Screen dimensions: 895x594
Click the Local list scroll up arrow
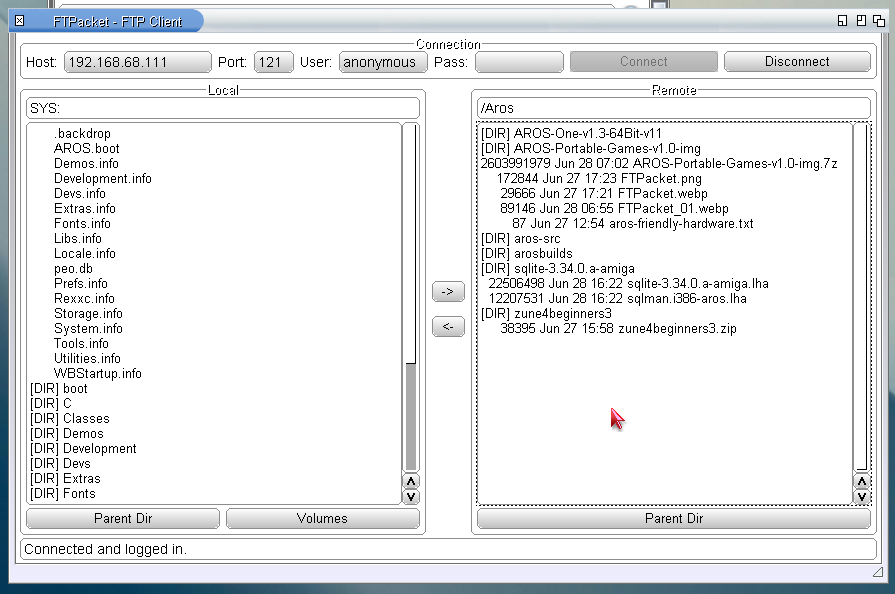click(410, 482)
